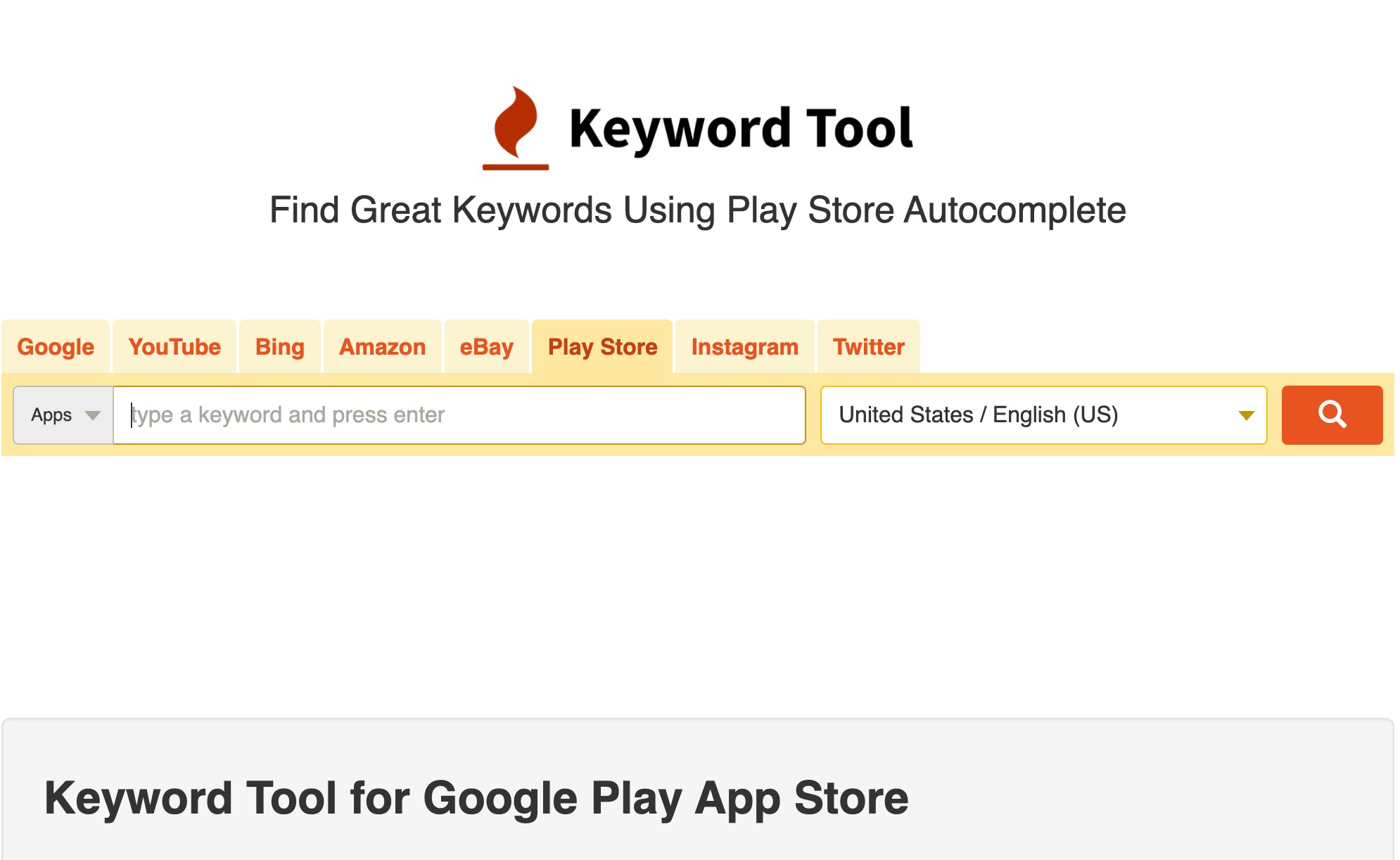Click the Apps dropdown arrow

(x=92, y=415)
